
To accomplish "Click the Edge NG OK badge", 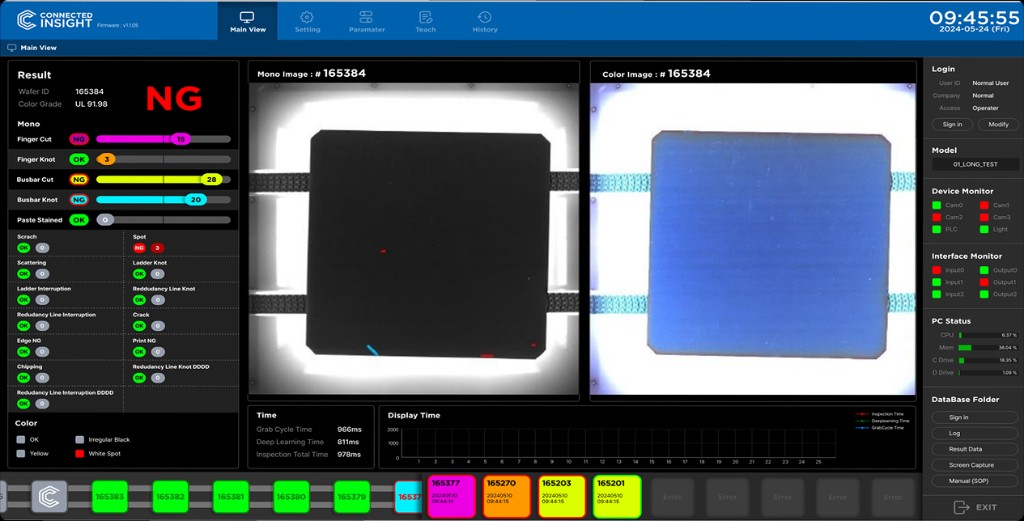I will coord(24,352).
